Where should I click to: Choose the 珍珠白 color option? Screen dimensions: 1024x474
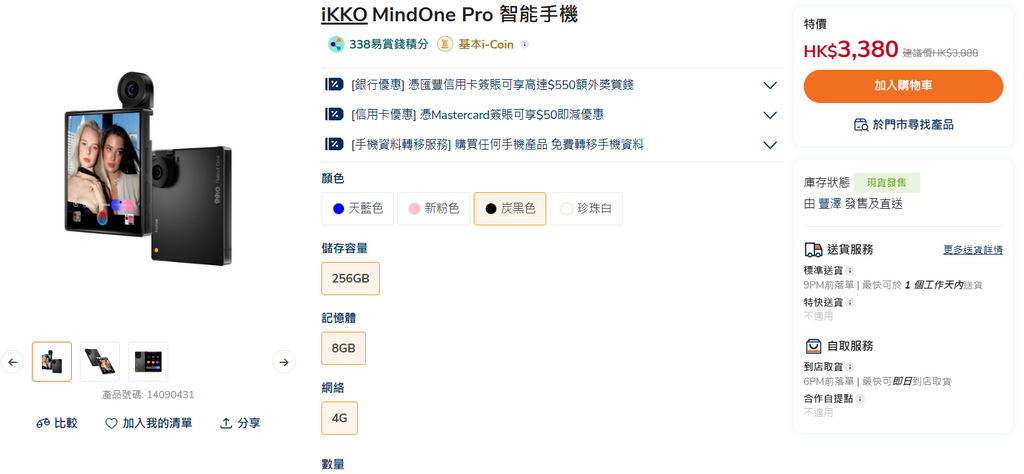coord(586,209)
